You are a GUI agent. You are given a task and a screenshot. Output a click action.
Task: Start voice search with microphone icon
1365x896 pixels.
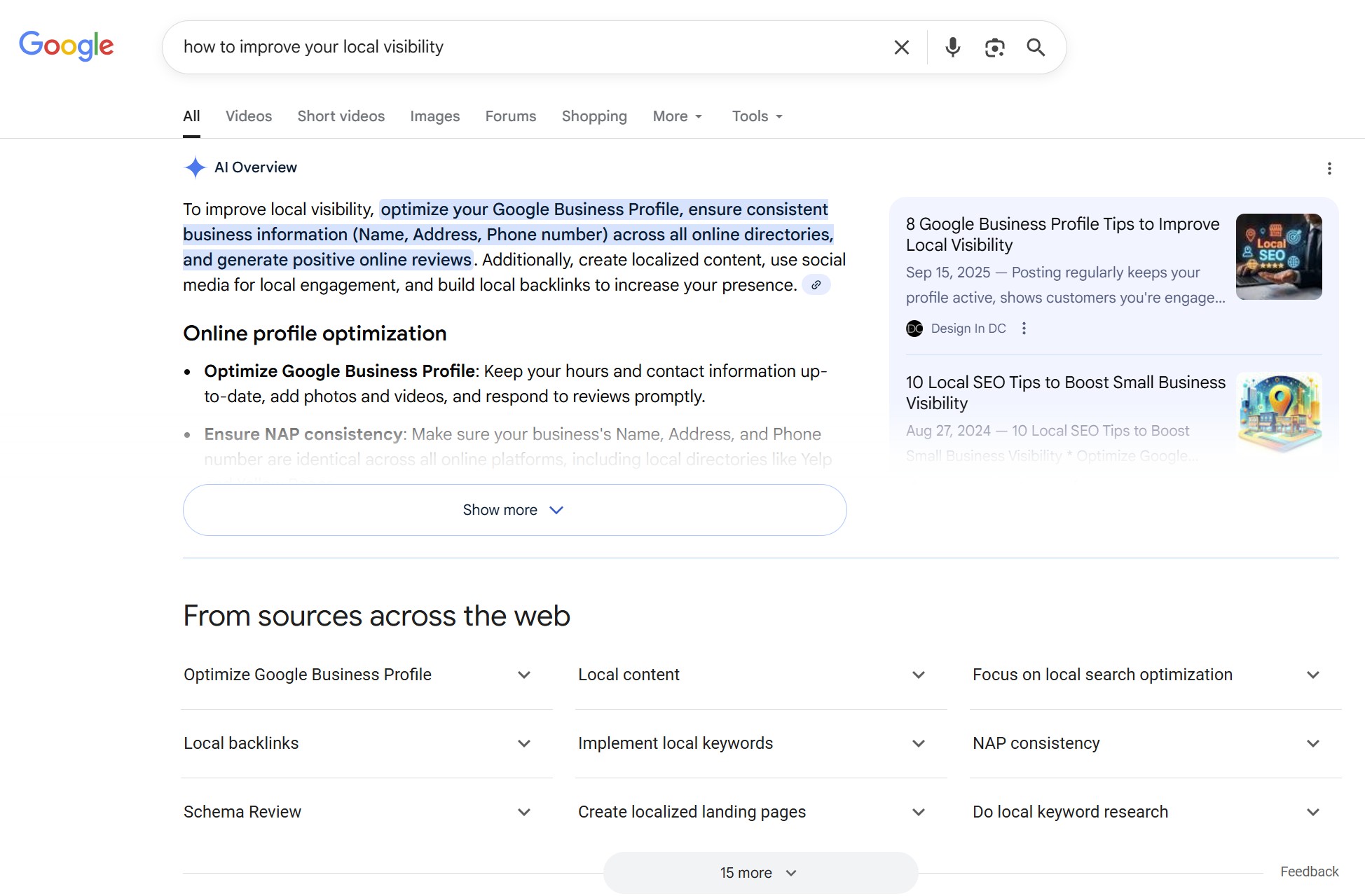tap(952, 47)
